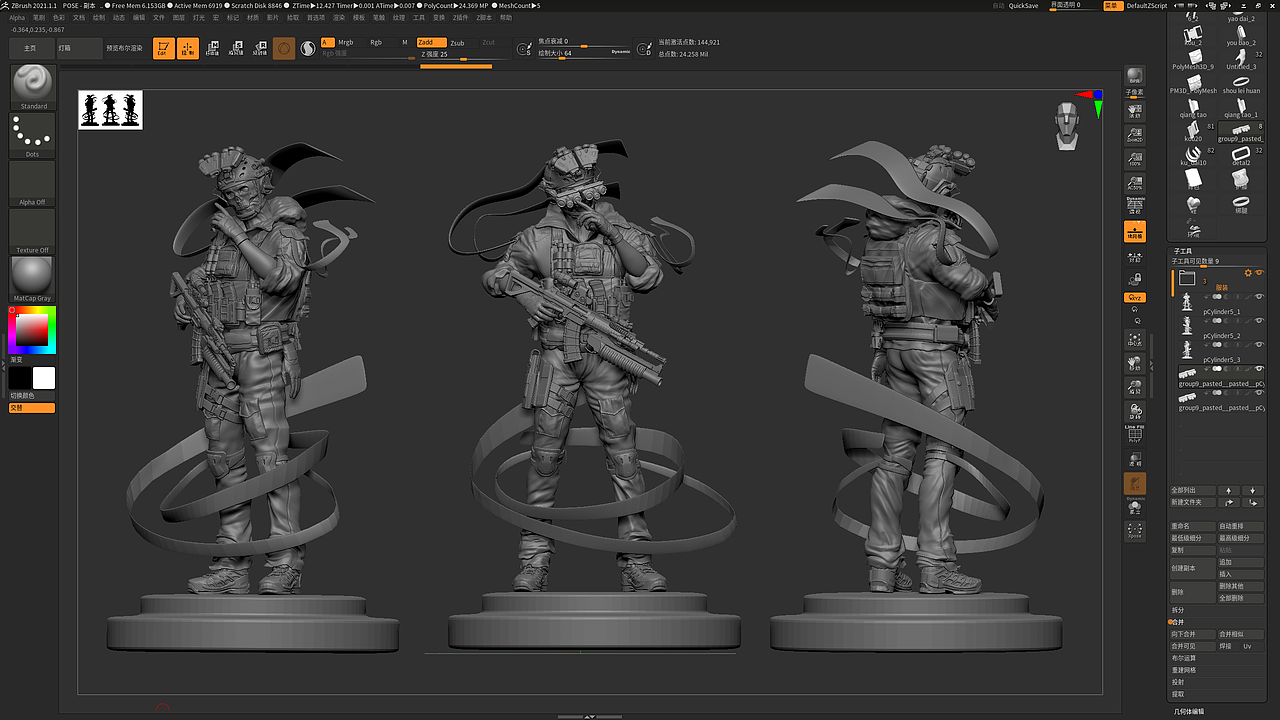Click the 全部列出 (List All) button
This screenshot has width=1280, height=720.
pyautogui.click(x=1192, y=491)
